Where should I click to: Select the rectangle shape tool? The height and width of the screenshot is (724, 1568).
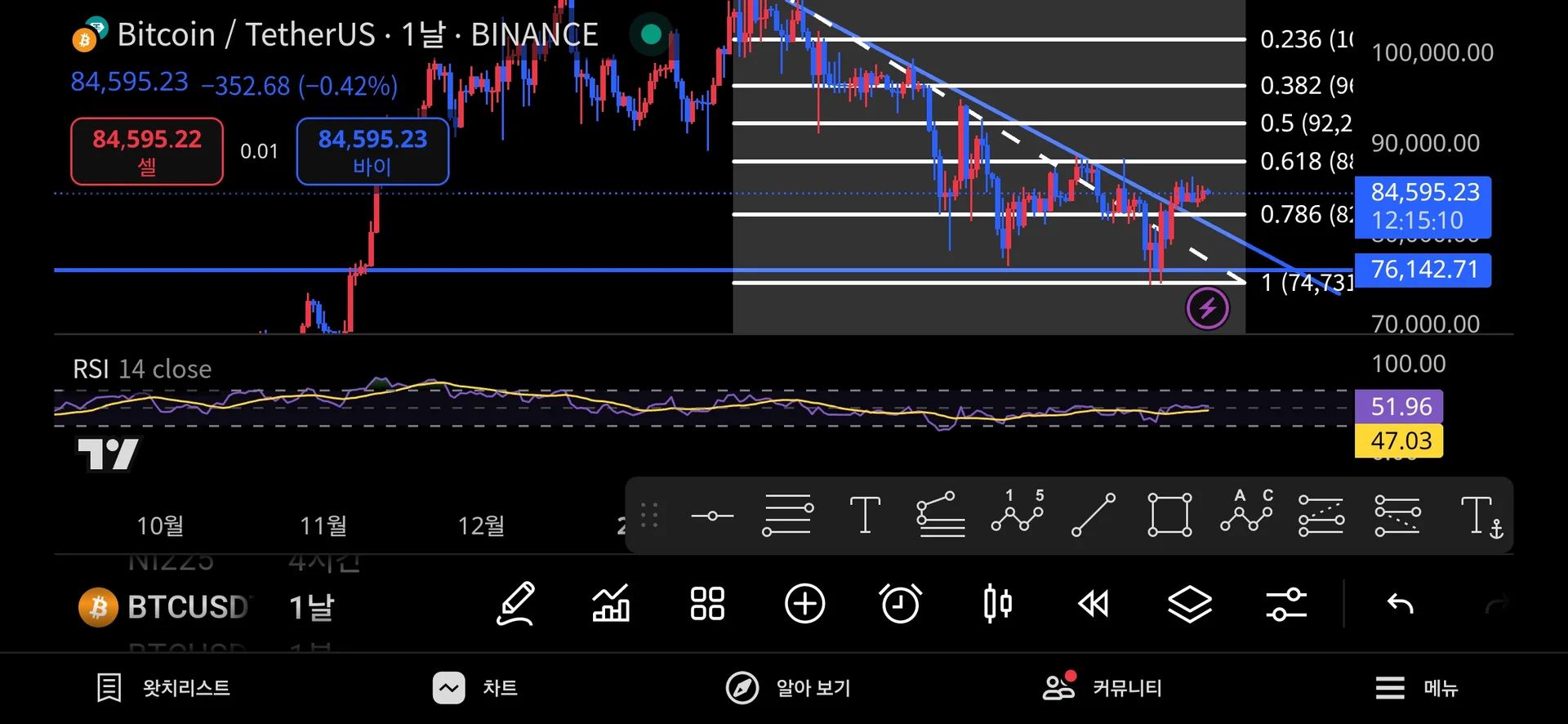click(x=1169, y=516)
